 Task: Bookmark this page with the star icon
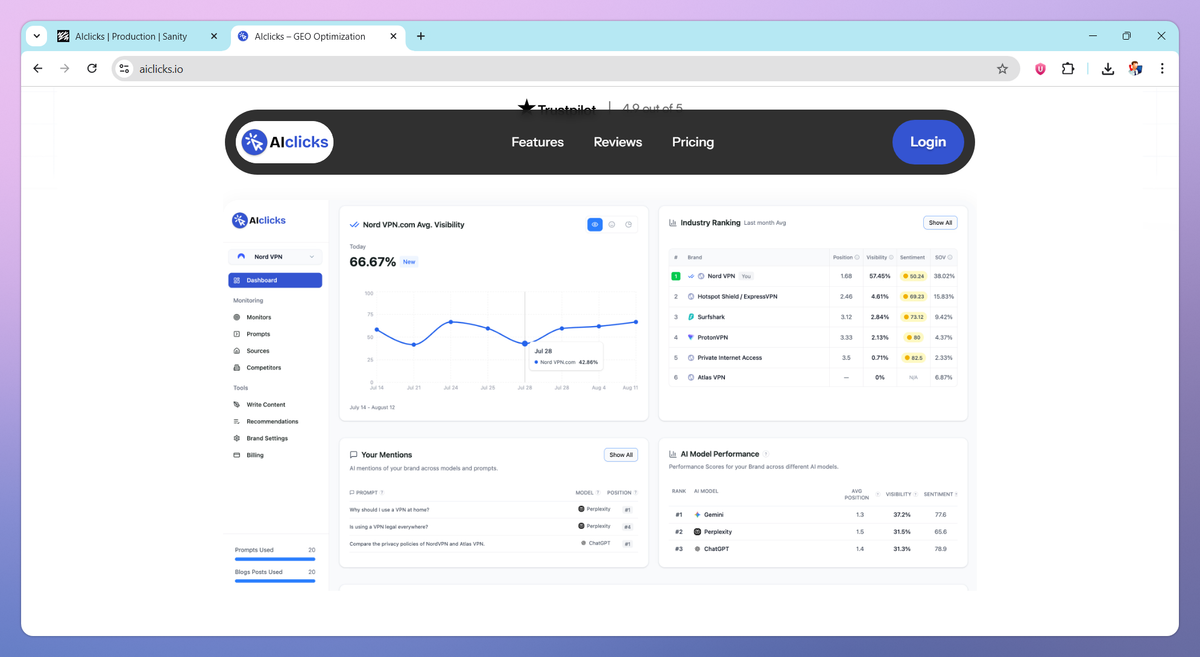click(x=1002, y=69)
